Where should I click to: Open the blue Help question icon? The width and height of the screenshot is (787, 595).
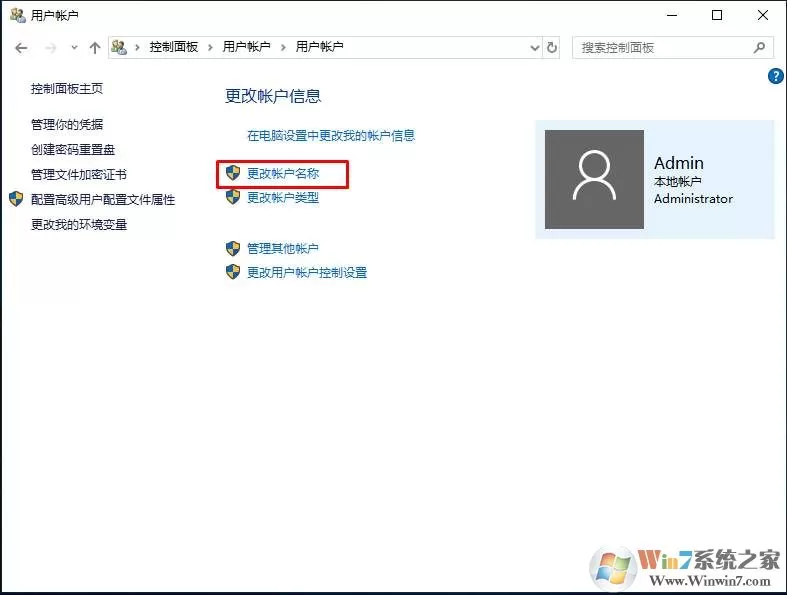click(x=775, y=76)
